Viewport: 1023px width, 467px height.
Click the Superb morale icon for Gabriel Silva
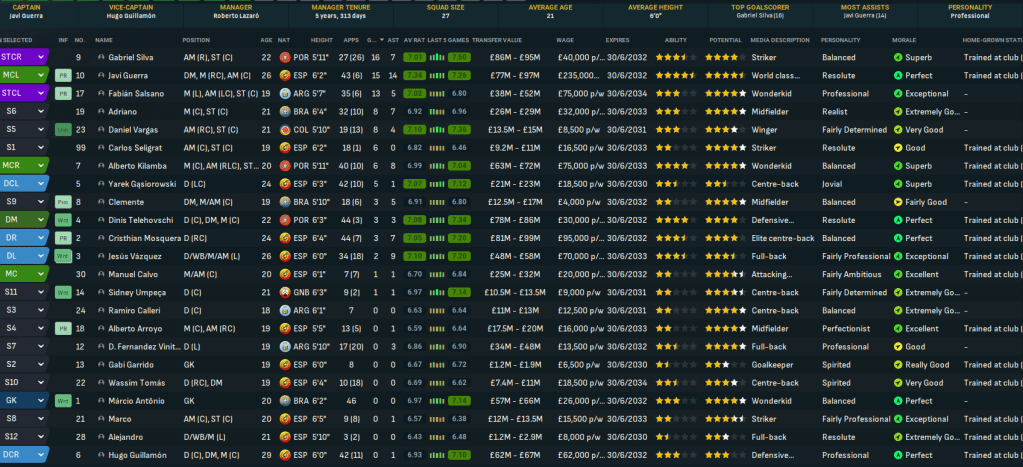pyautogui.click(x=897, y=57)
